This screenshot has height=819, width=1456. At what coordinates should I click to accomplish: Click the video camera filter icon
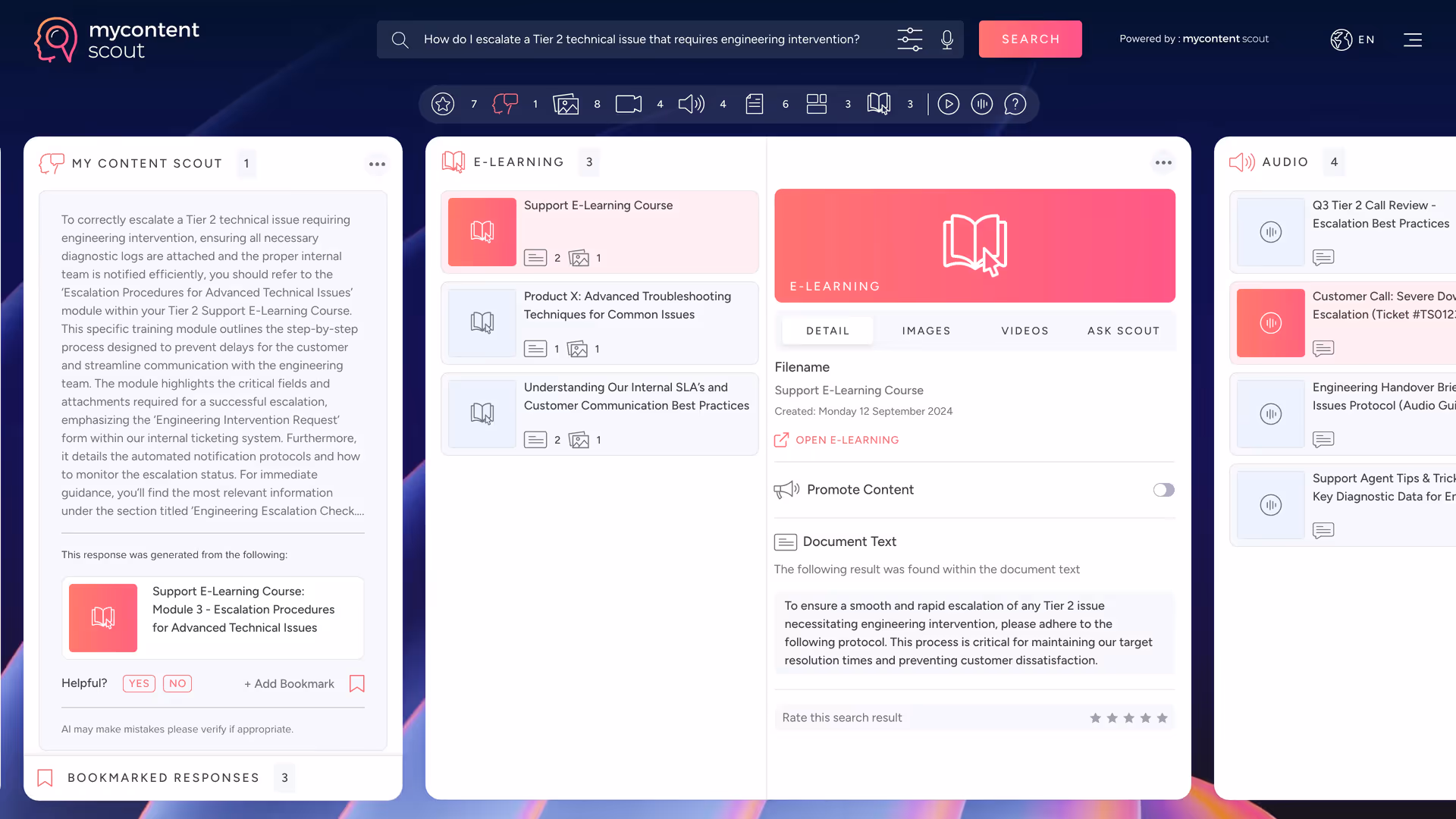click(x=629, y=104)
